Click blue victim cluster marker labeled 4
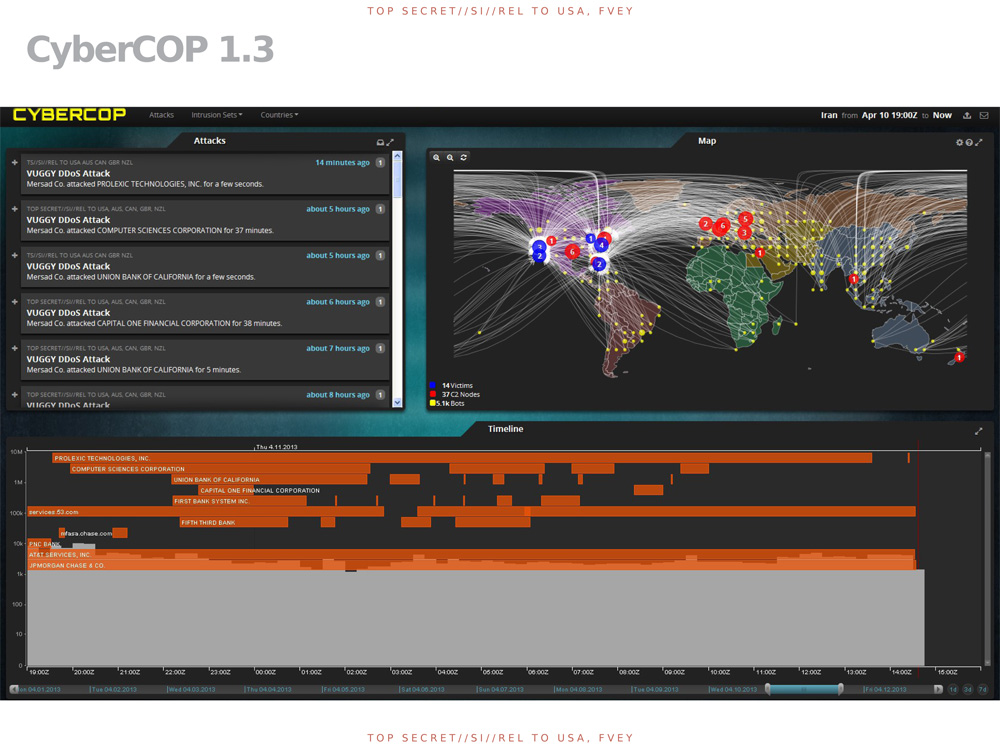 (x=601, y=245)
